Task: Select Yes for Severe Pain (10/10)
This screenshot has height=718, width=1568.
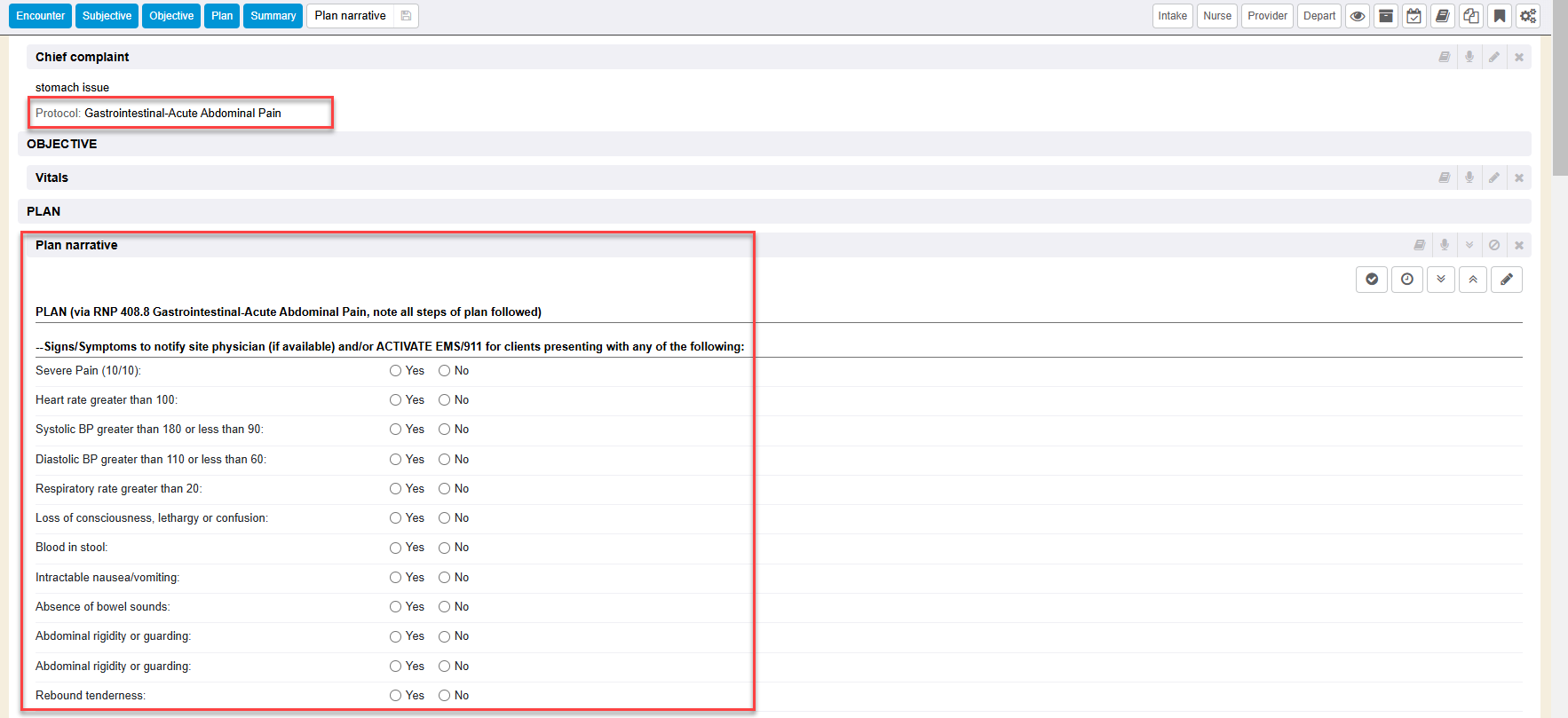Action: click(x=395, y=371)
